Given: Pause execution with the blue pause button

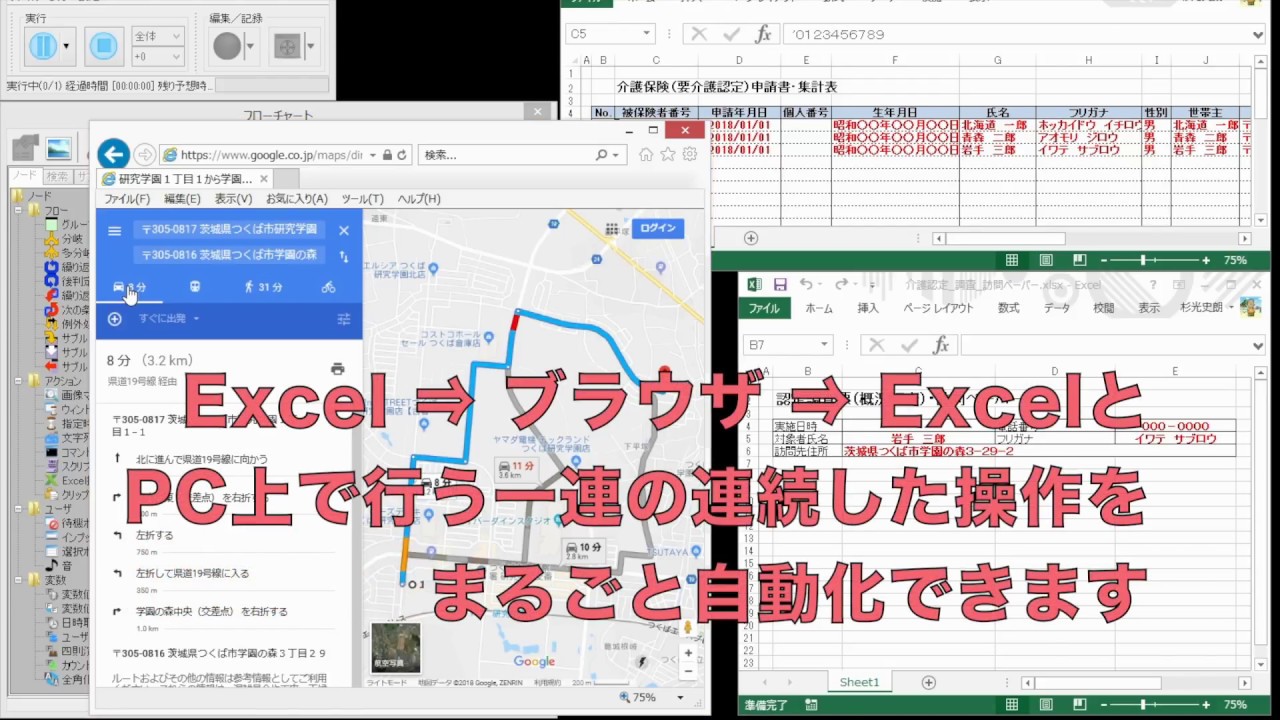Looking at the screenshot, I should pyautogui.click(x=42, y=45).
